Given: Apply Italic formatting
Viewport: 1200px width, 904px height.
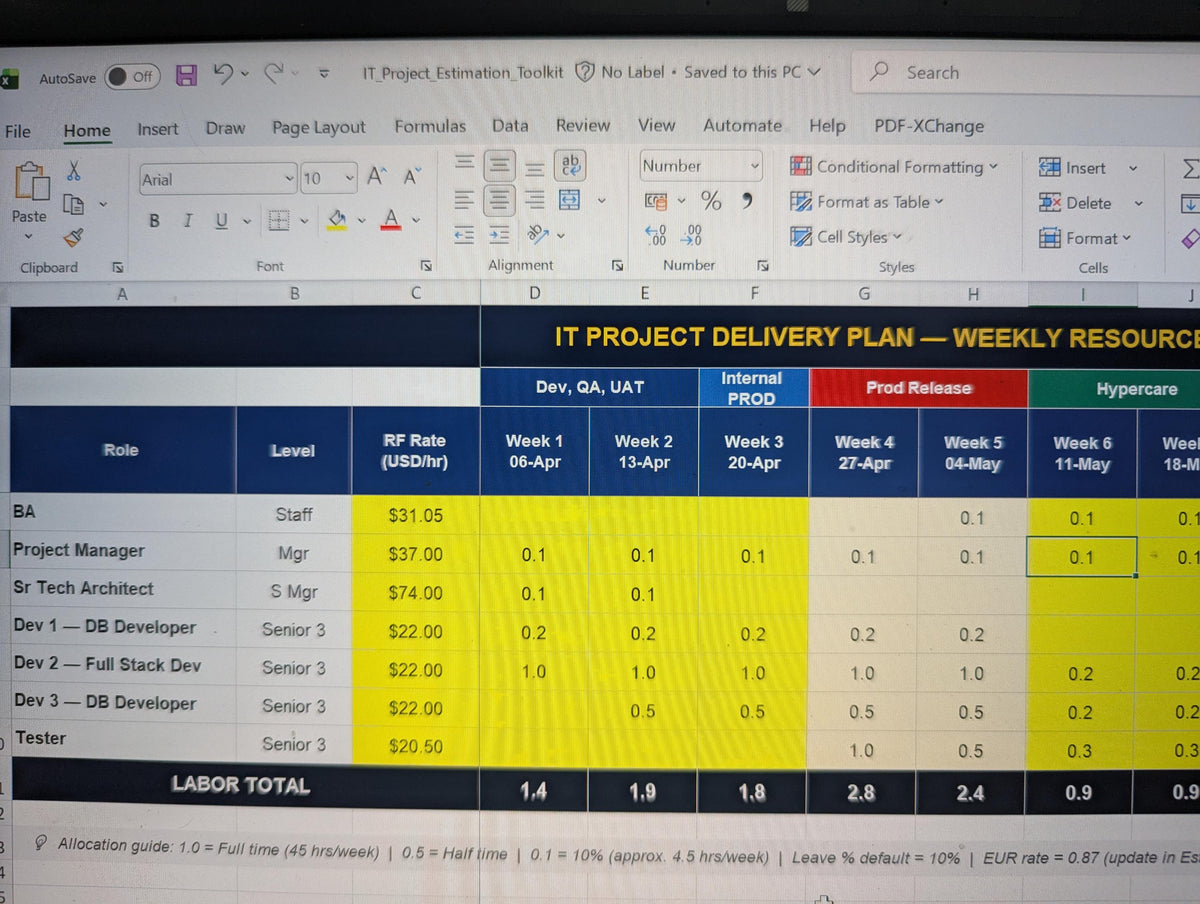Looking at the screenshot, I should pos(187,220).
